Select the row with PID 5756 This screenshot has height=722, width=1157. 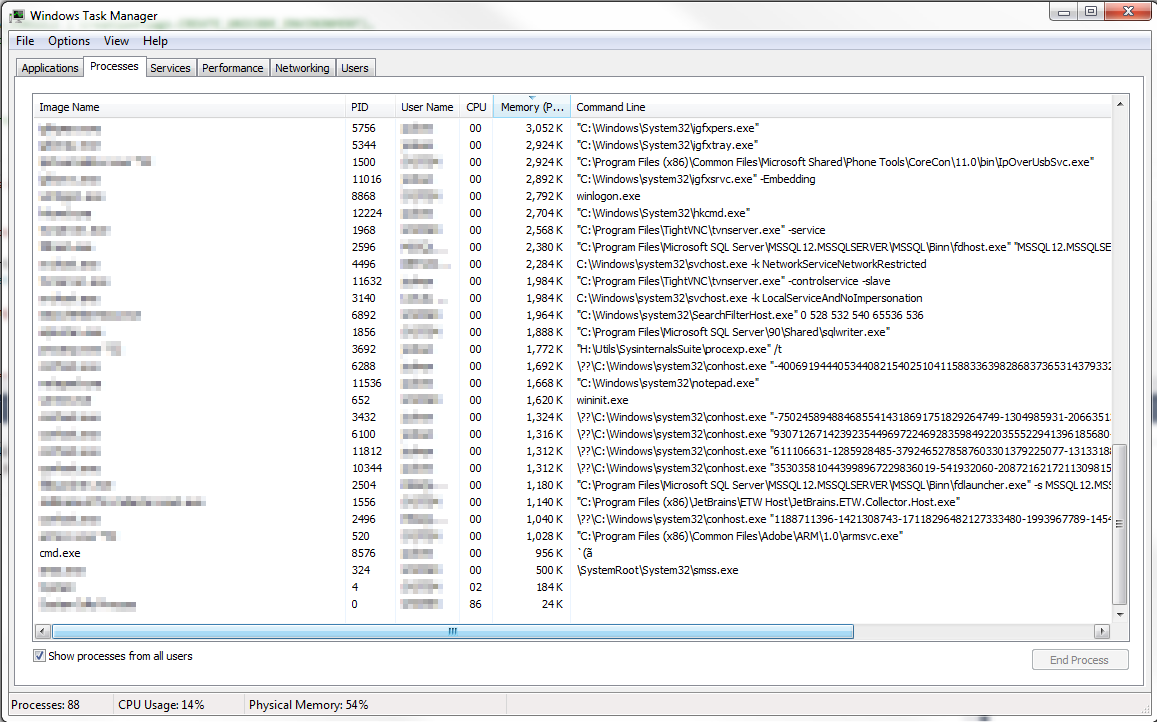pos(573,128)
